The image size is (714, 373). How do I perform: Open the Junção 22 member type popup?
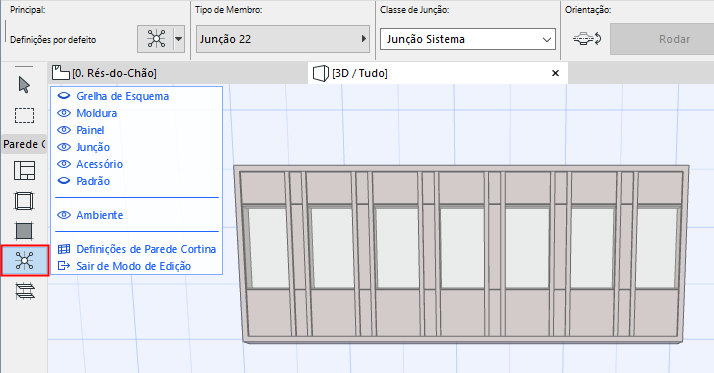[283, 39]
